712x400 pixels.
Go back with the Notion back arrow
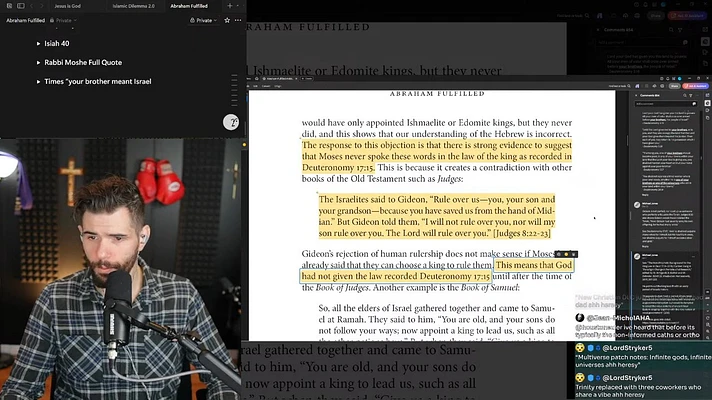point(32,6)
